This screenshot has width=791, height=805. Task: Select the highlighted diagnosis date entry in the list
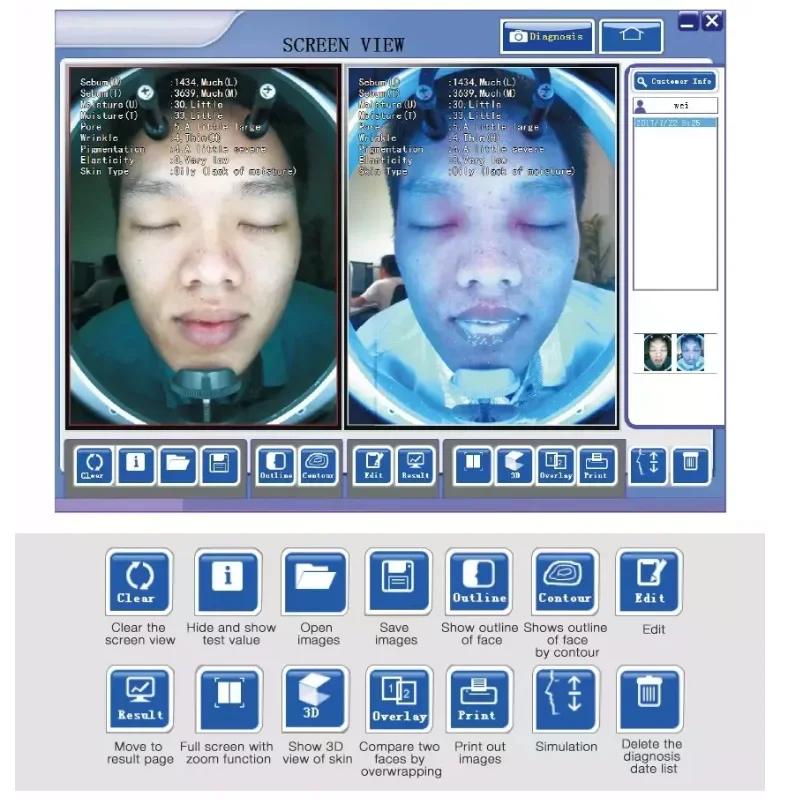click(x=675, y=123)
